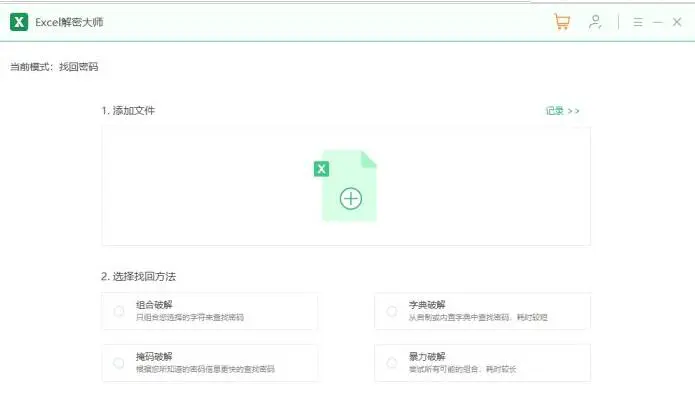Click the Excel解密大师 app logo

(x=19, y=22)
